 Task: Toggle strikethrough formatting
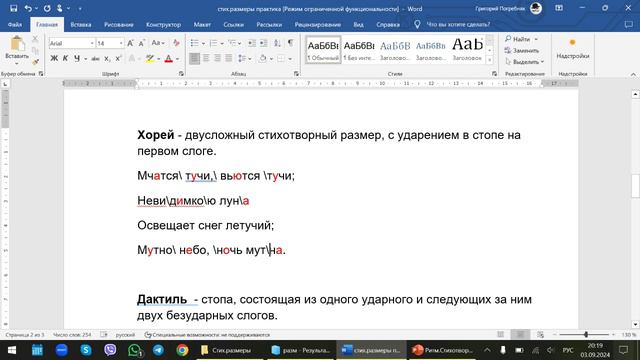96,59
